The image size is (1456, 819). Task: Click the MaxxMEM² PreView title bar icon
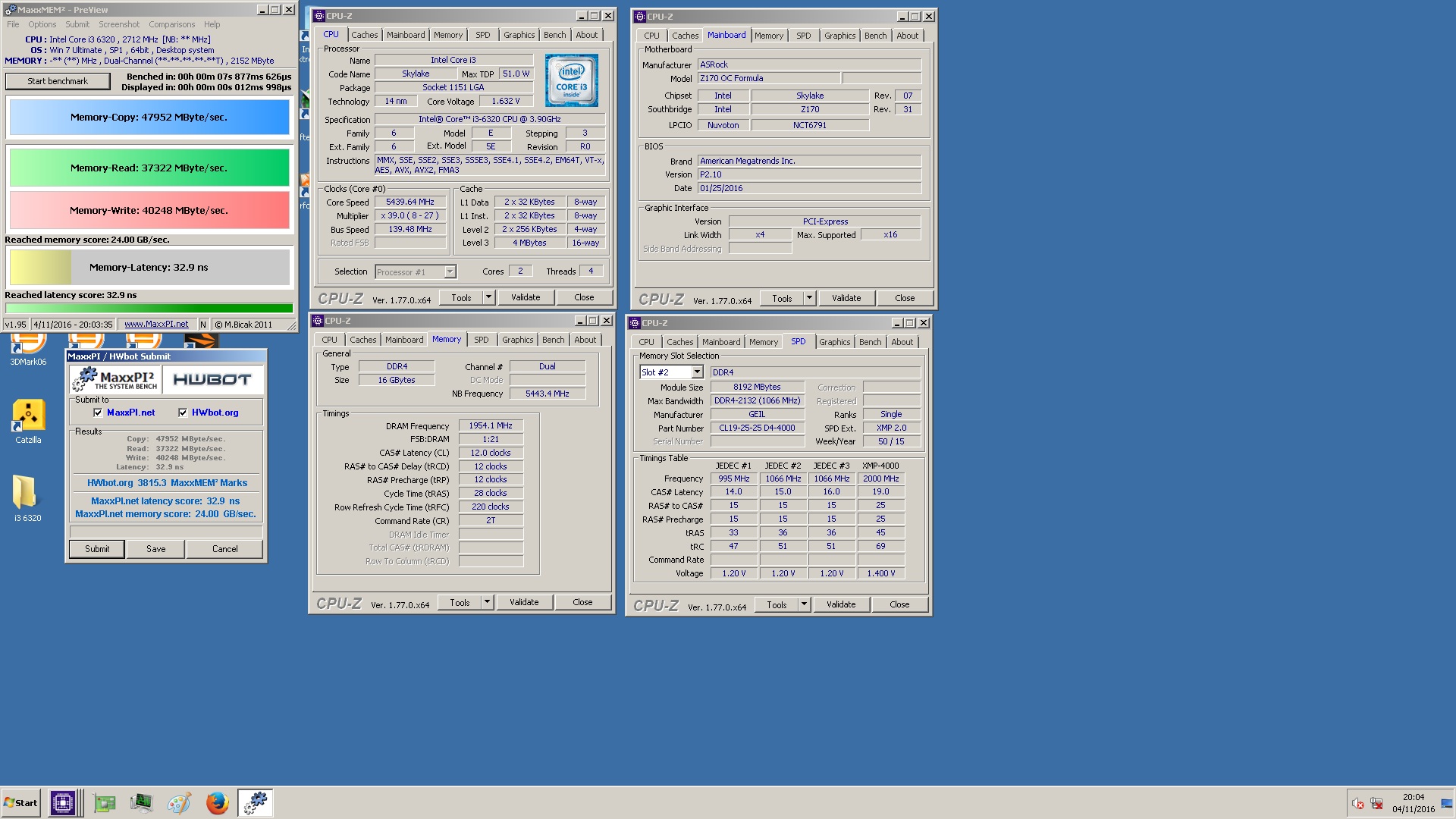(10, 10)
